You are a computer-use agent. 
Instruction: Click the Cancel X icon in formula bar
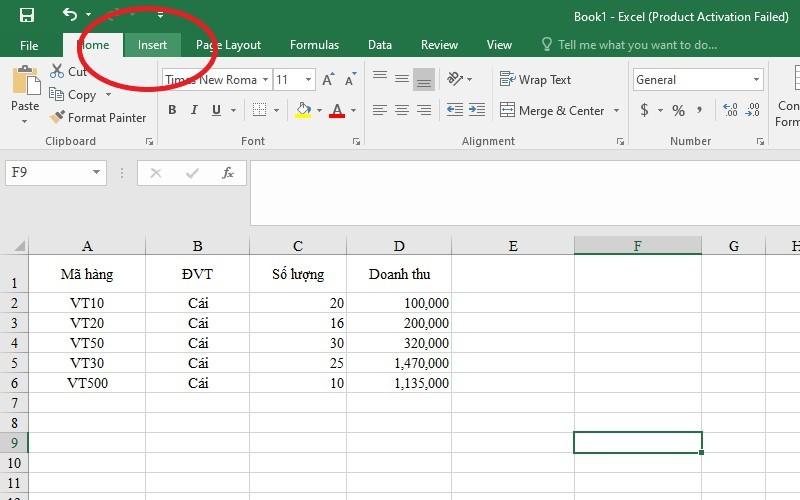[156, 173]
